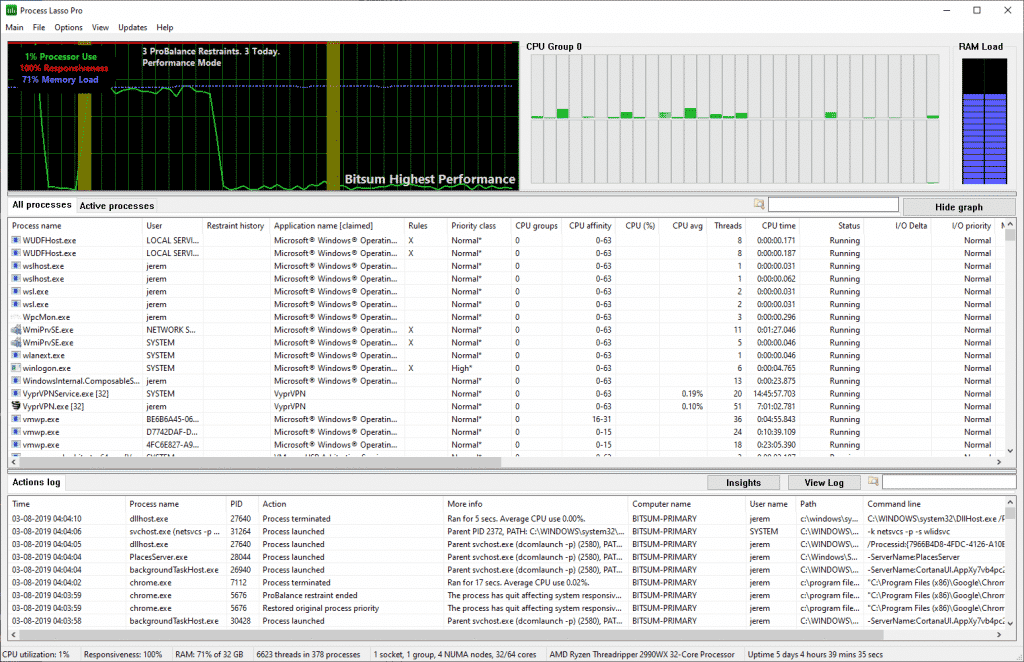The width and height of the screenshot is (1024, 662).
Task: Sort by Threads column header
Action: point(727,226)
